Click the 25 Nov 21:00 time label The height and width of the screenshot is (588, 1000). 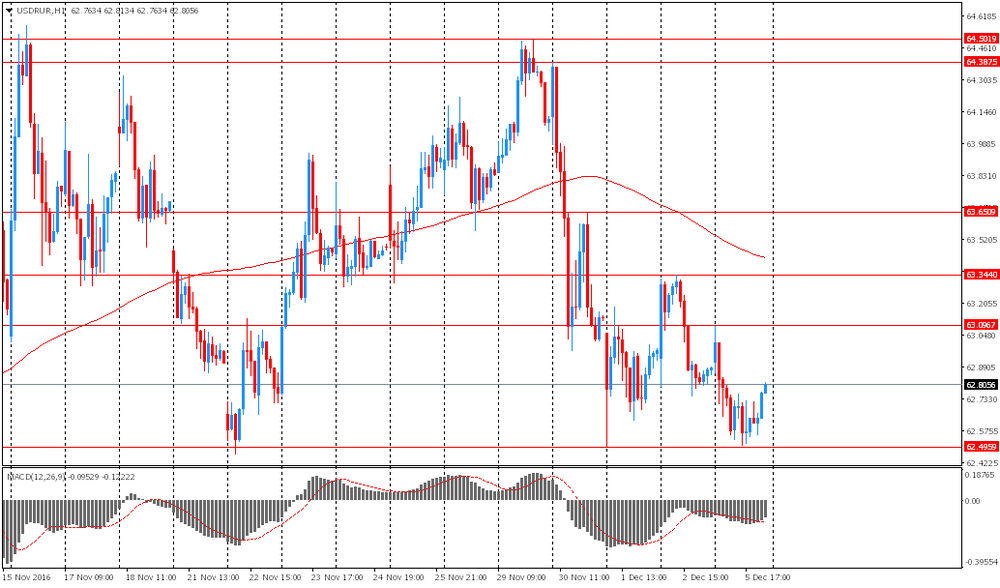coord(461,577)
